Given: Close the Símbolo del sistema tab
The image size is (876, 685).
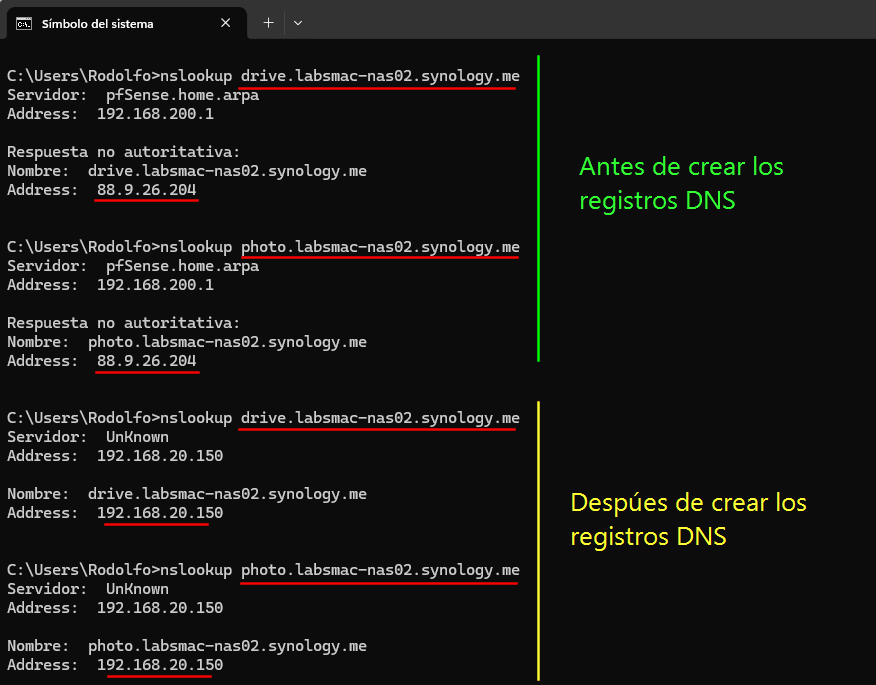Looking at the screenshot, I should [x=226, y=23].
